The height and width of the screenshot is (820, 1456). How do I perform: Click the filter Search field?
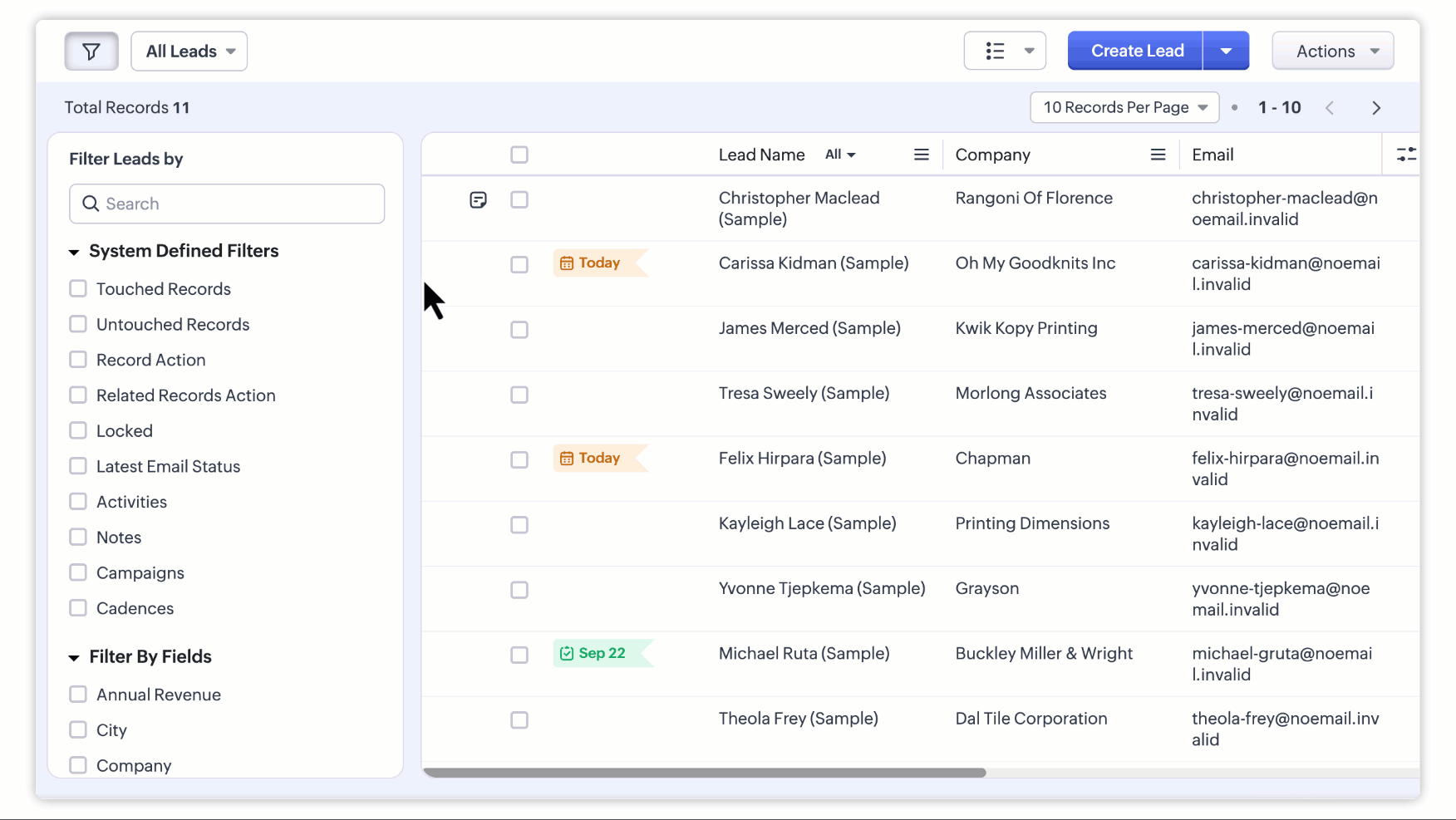point(227,204)
